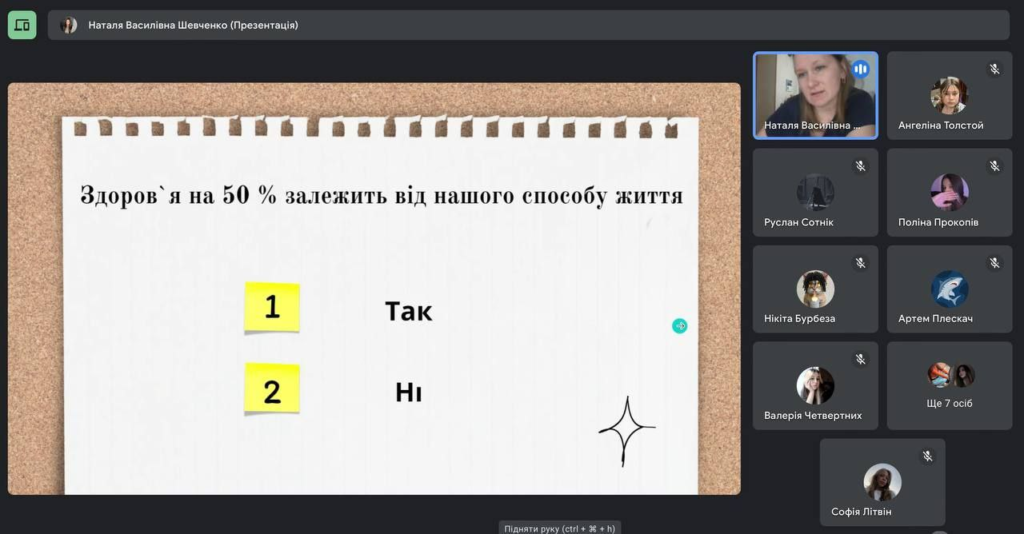Screen dimensions: 1024x534
Task: Click the answer text Так
Action: coord(409,311)
